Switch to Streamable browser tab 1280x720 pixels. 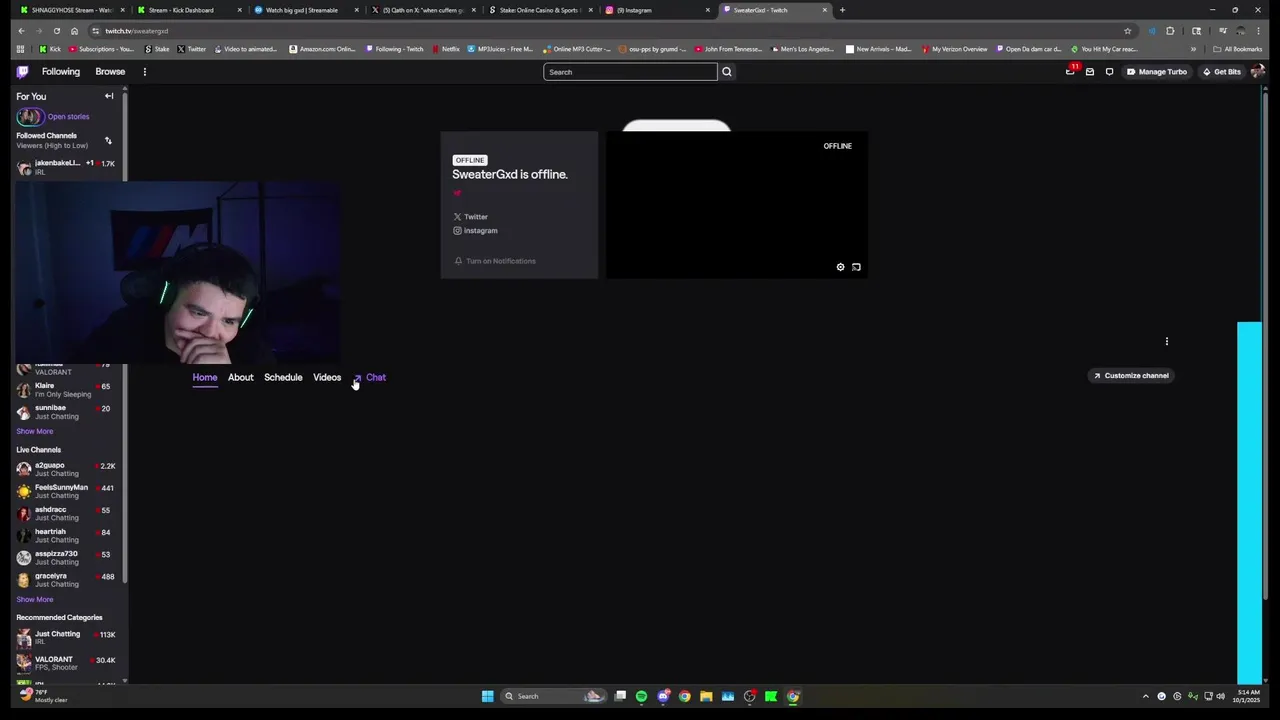click(306, 10)
